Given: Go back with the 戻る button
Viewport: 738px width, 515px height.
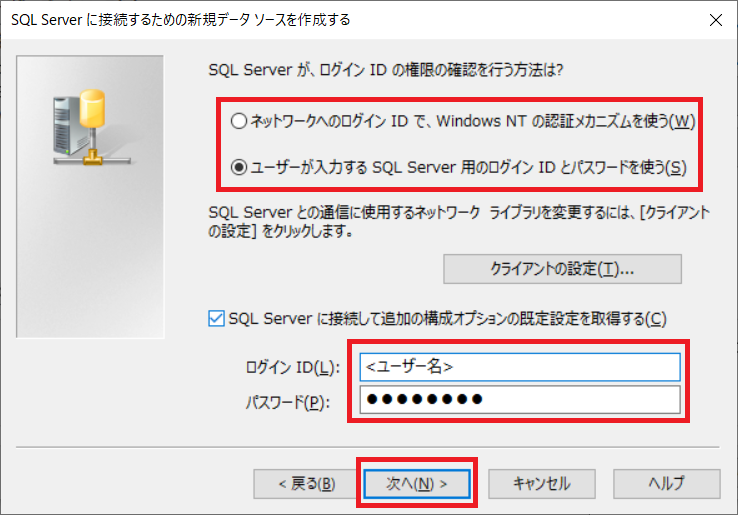Looking at the screenshot, I should 306,483.
